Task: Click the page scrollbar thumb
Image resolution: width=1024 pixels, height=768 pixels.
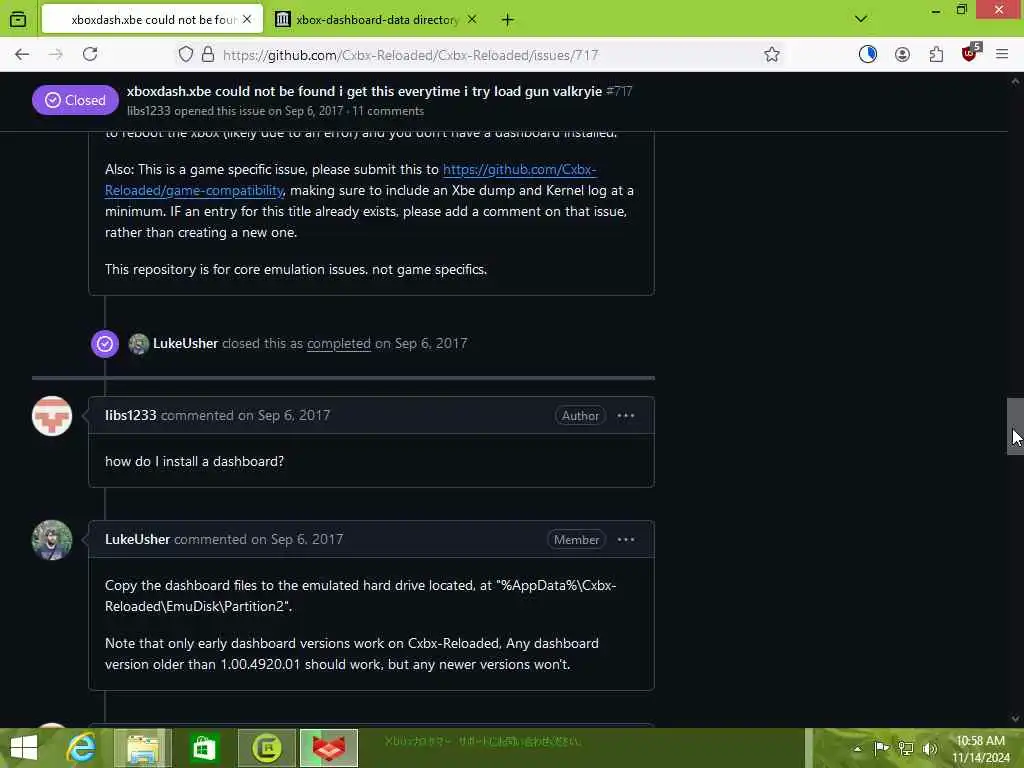Action: pos(1015,426)
